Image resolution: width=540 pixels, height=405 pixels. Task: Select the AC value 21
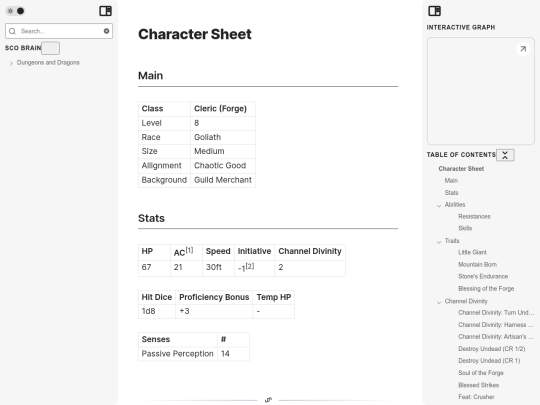point(186,268)
